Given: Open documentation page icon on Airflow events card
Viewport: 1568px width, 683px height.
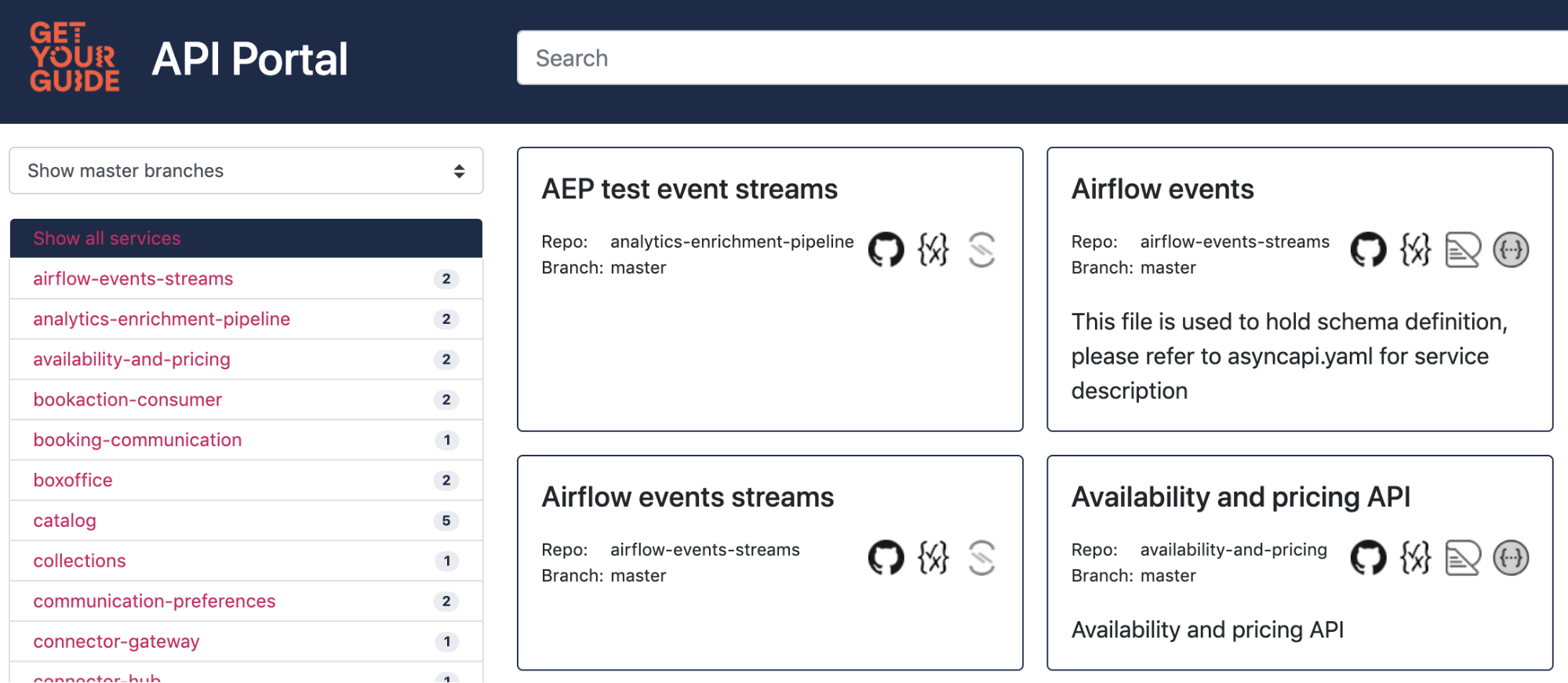Looking at the screenshot, I should pyautogui.click(x=1463, y=250).
